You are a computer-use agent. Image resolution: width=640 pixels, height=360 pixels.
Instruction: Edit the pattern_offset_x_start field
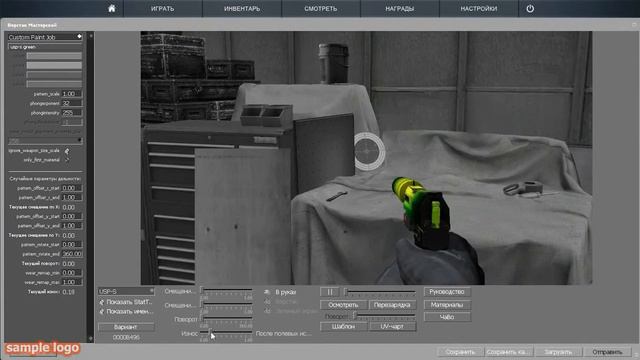tap(72, 188)
